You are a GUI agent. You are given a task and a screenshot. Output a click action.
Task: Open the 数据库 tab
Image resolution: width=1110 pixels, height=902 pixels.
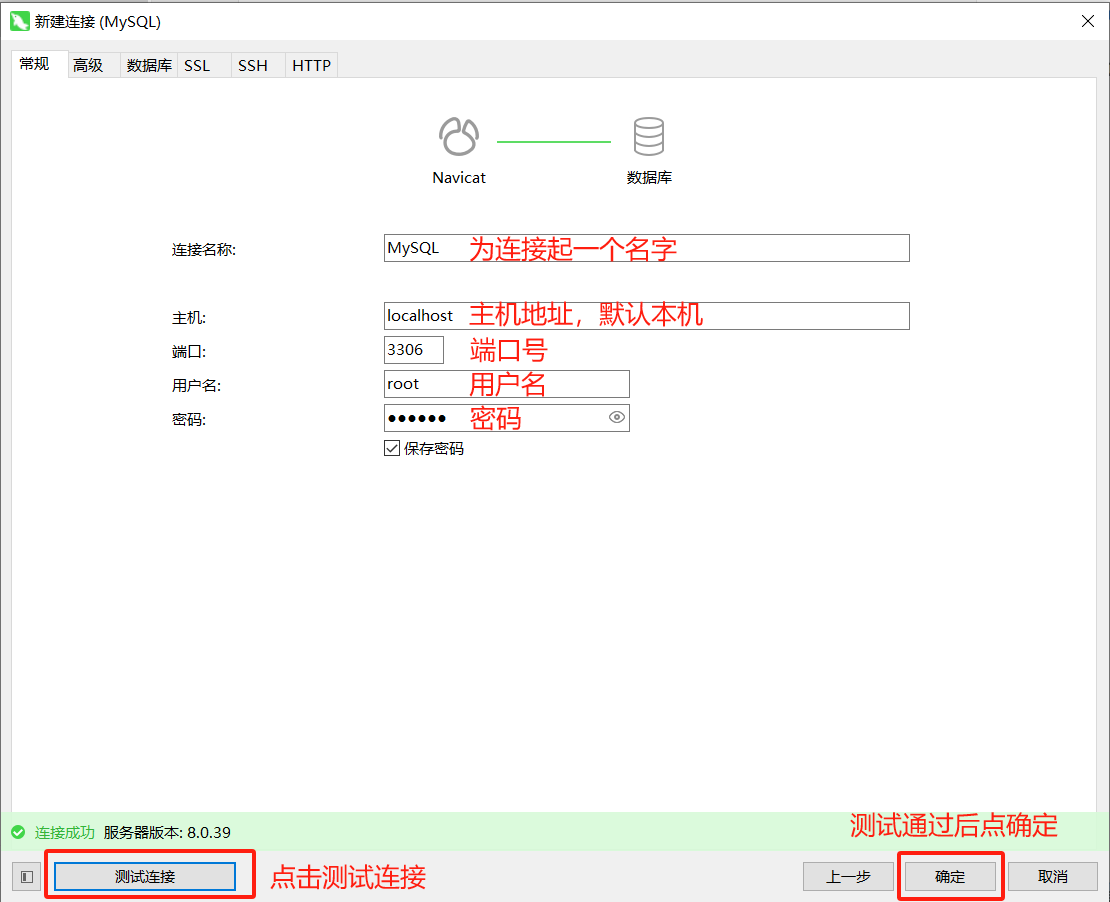[149, 65]
